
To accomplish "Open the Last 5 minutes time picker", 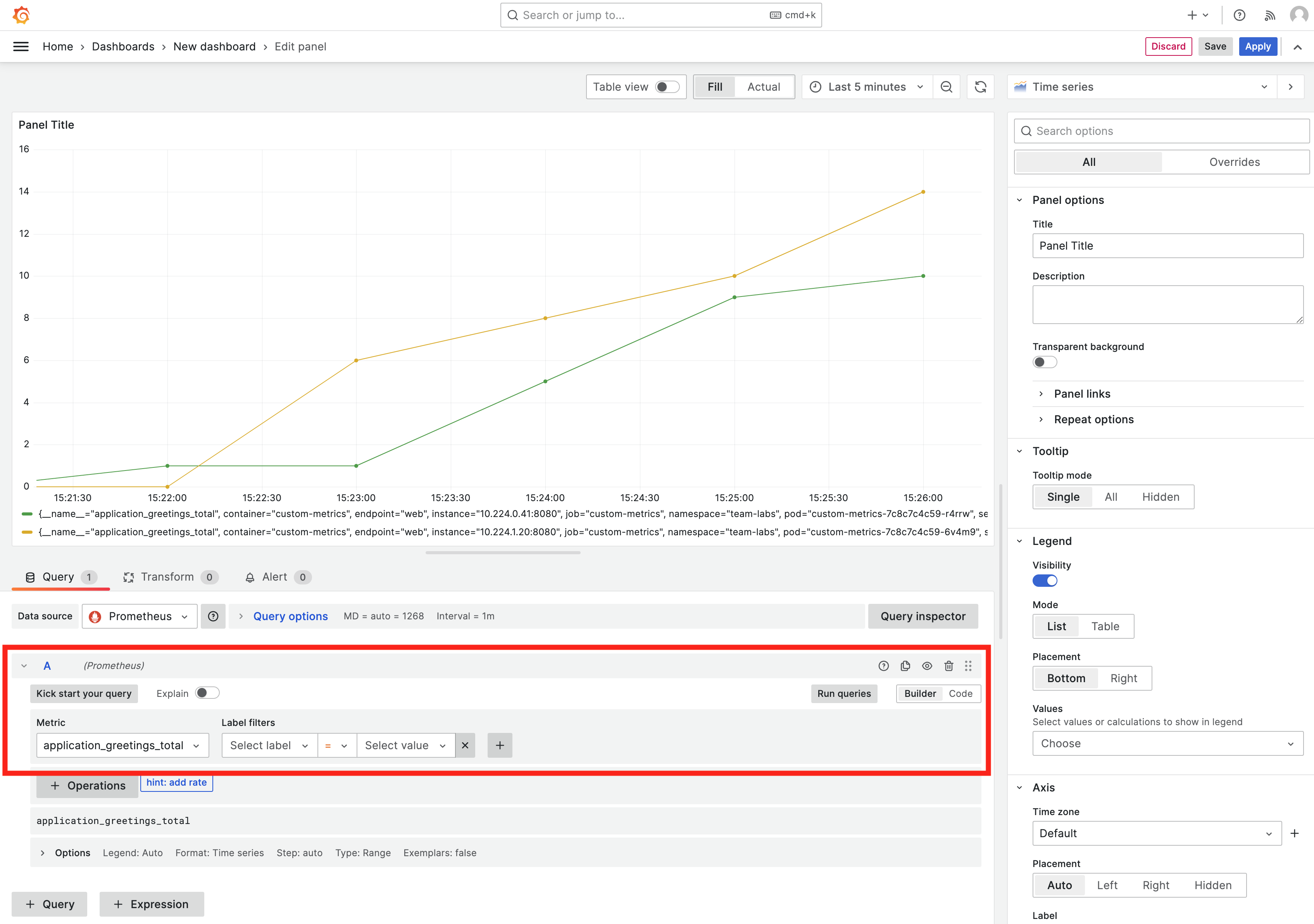I will tap(866, 87).
